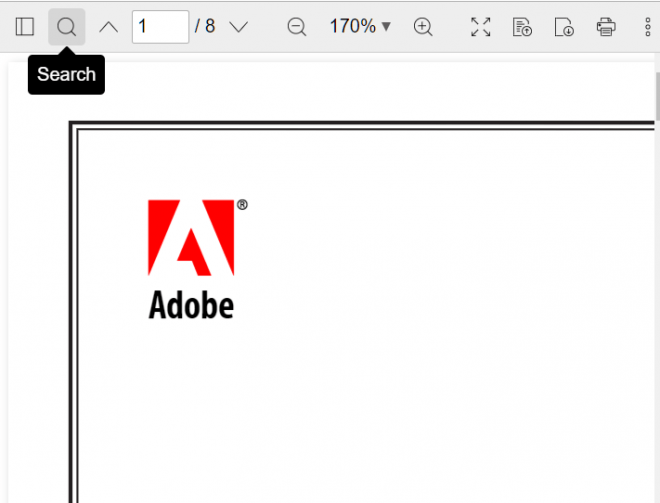Click the page number field
Viewport: 660px width, 503px height.
(160, 27)
